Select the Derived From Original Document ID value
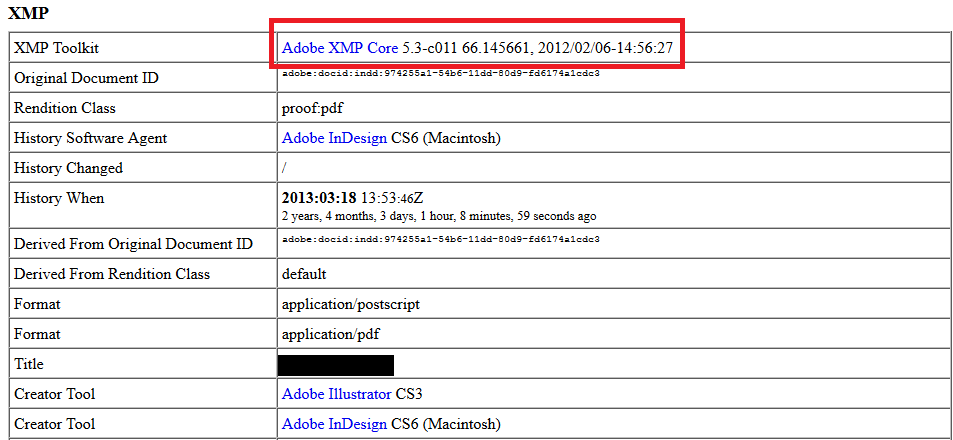The image size is (953, 440). [x=441, y=239]
